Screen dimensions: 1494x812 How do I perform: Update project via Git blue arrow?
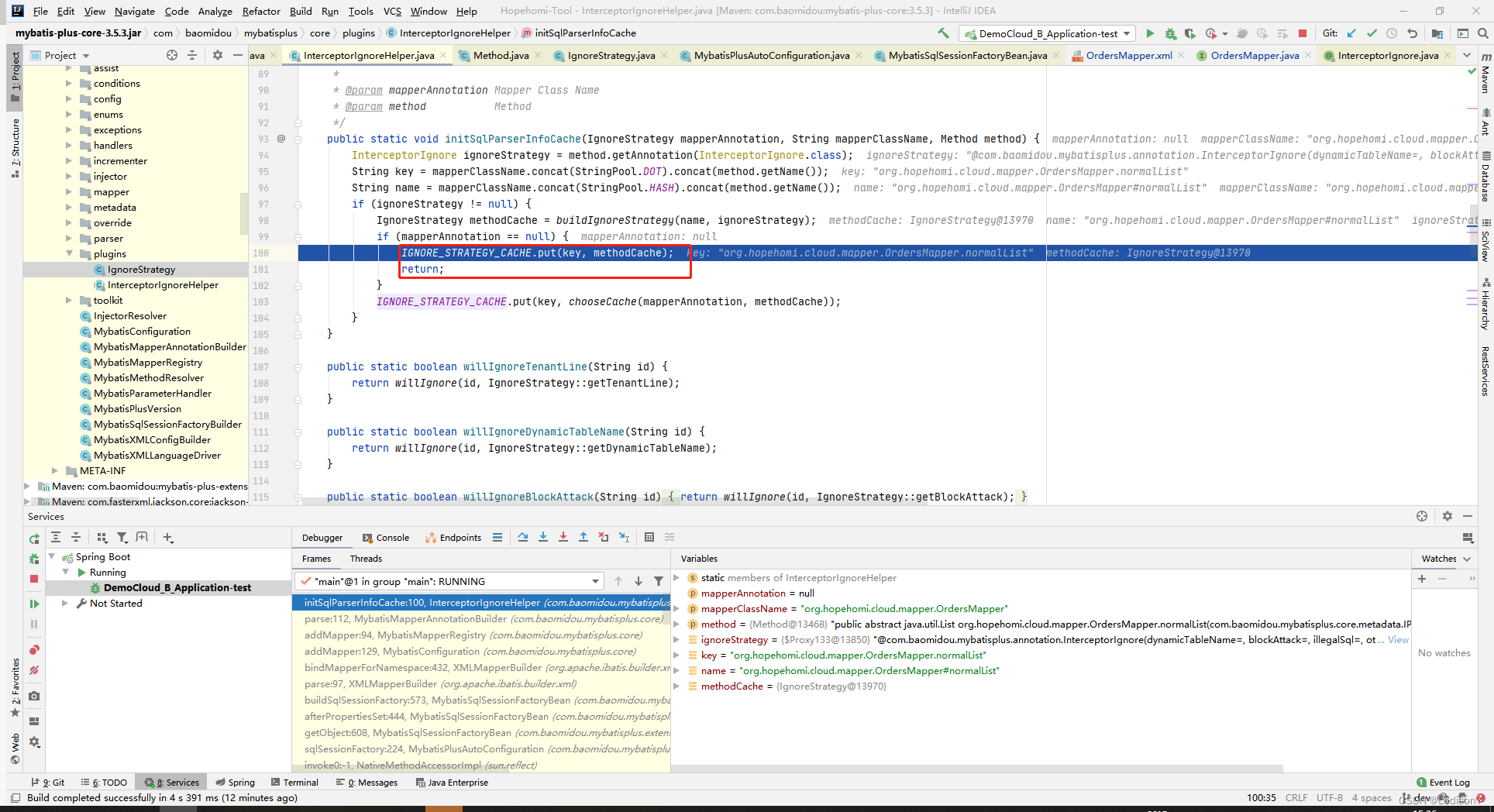[1352, 33]
